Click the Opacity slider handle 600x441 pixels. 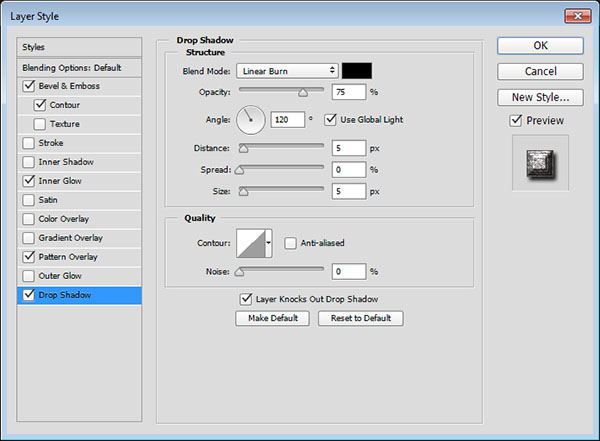[301, 92]
